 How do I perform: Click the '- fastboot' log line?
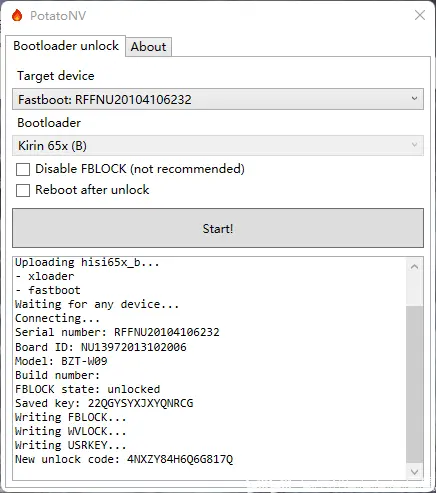coord(48,290)
